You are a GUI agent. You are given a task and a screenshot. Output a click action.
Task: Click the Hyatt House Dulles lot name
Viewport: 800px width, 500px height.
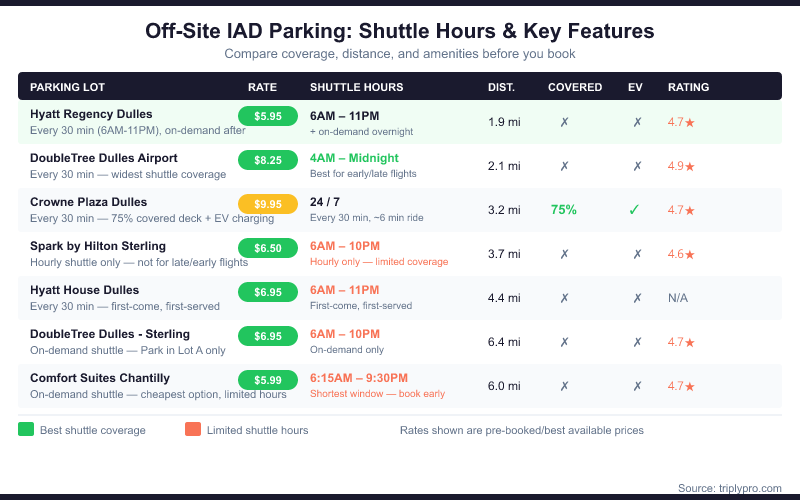click(84, 290)
